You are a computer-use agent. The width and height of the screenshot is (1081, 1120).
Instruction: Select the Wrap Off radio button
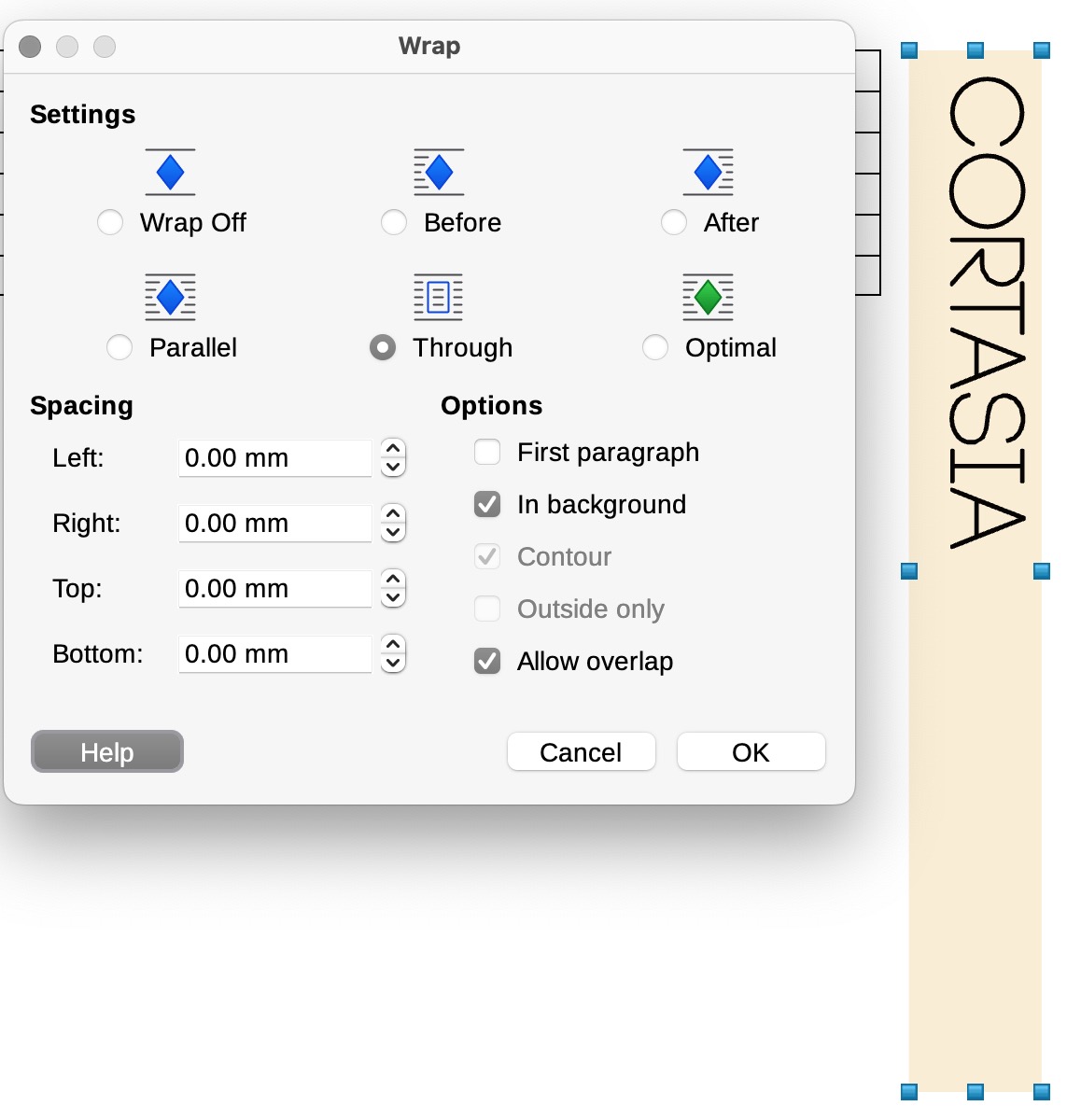coord(110,222)
